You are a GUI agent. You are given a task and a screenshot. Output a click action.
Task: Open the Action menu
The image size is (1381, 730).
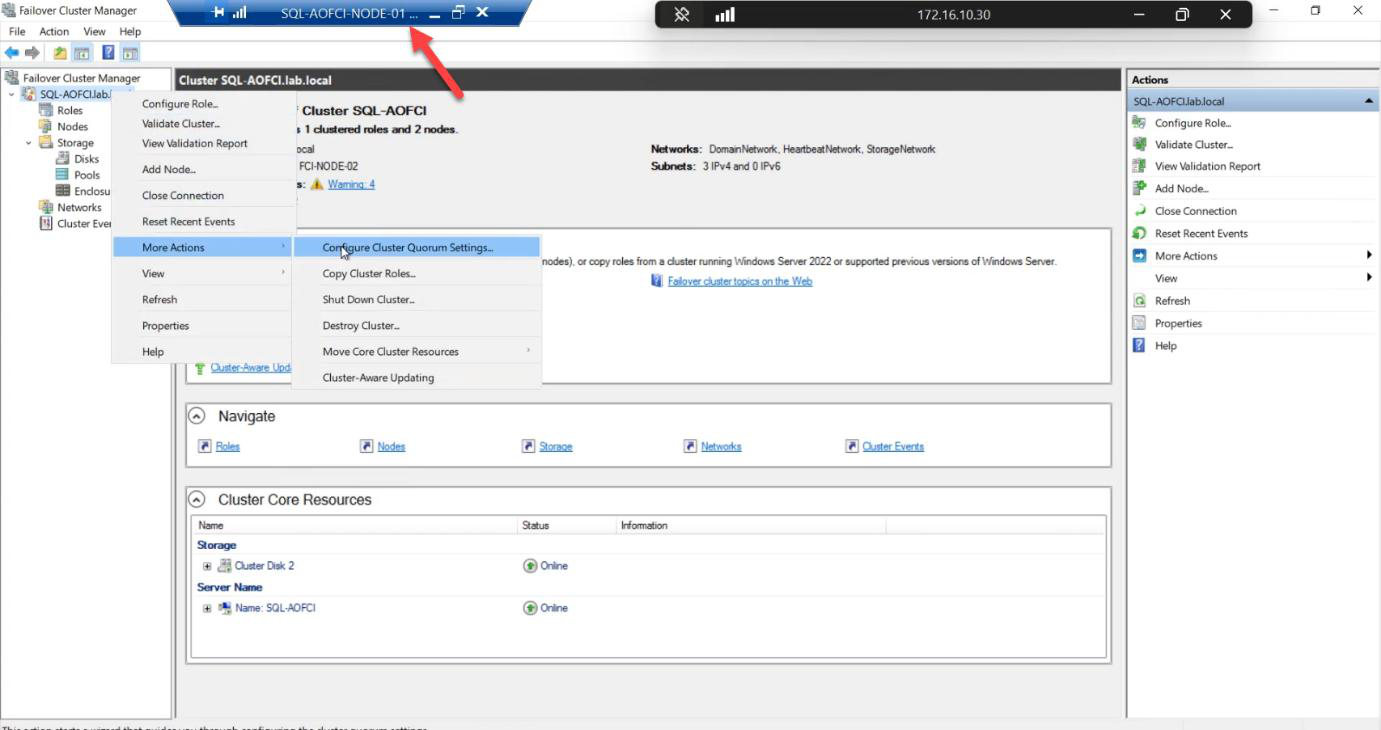[x=54, y=32]
